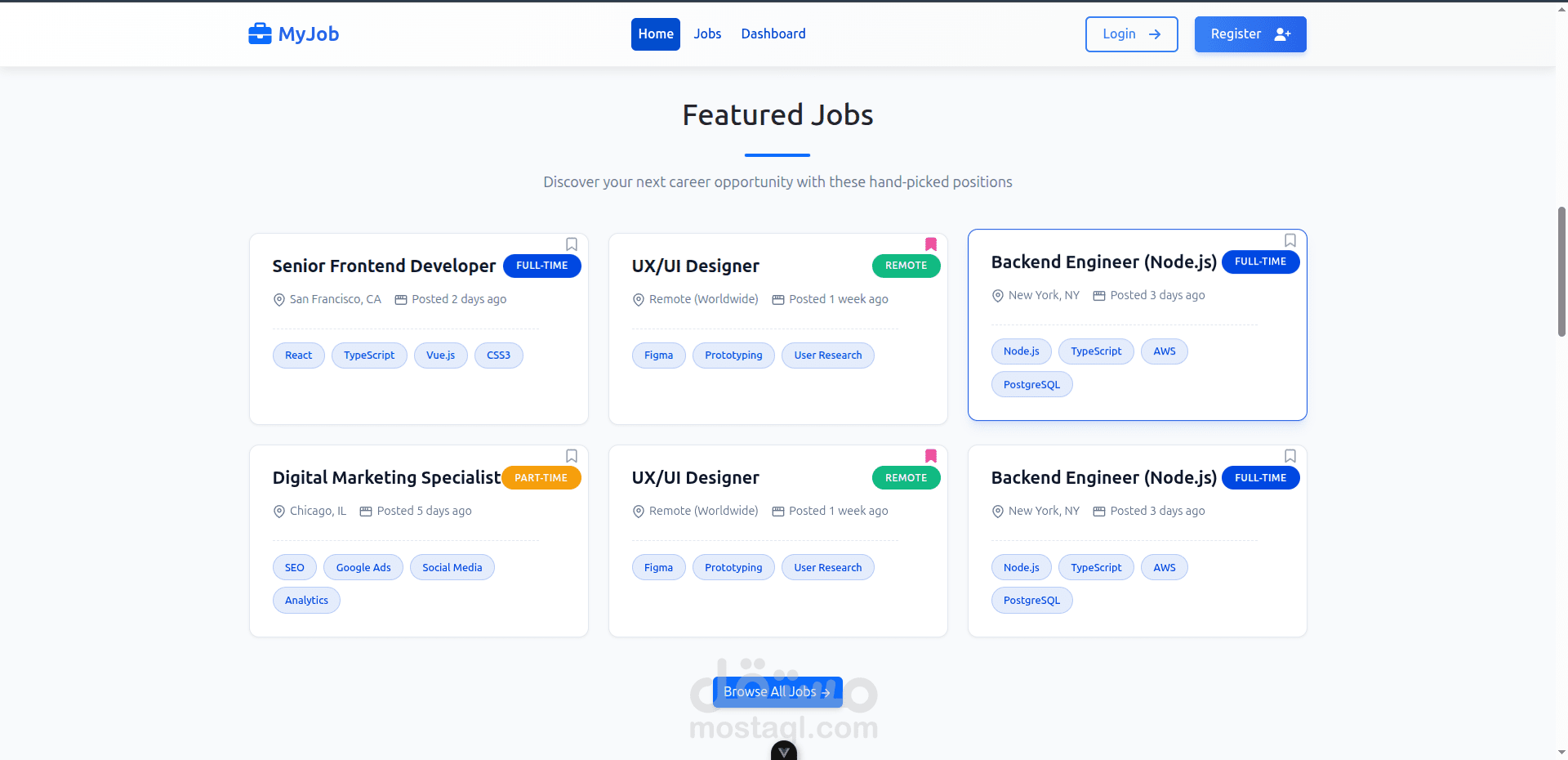Screen dimensions: 1568x760
Task: Toggle bookmark on second UX/UI Designer card
Action: tap(931, 456)
